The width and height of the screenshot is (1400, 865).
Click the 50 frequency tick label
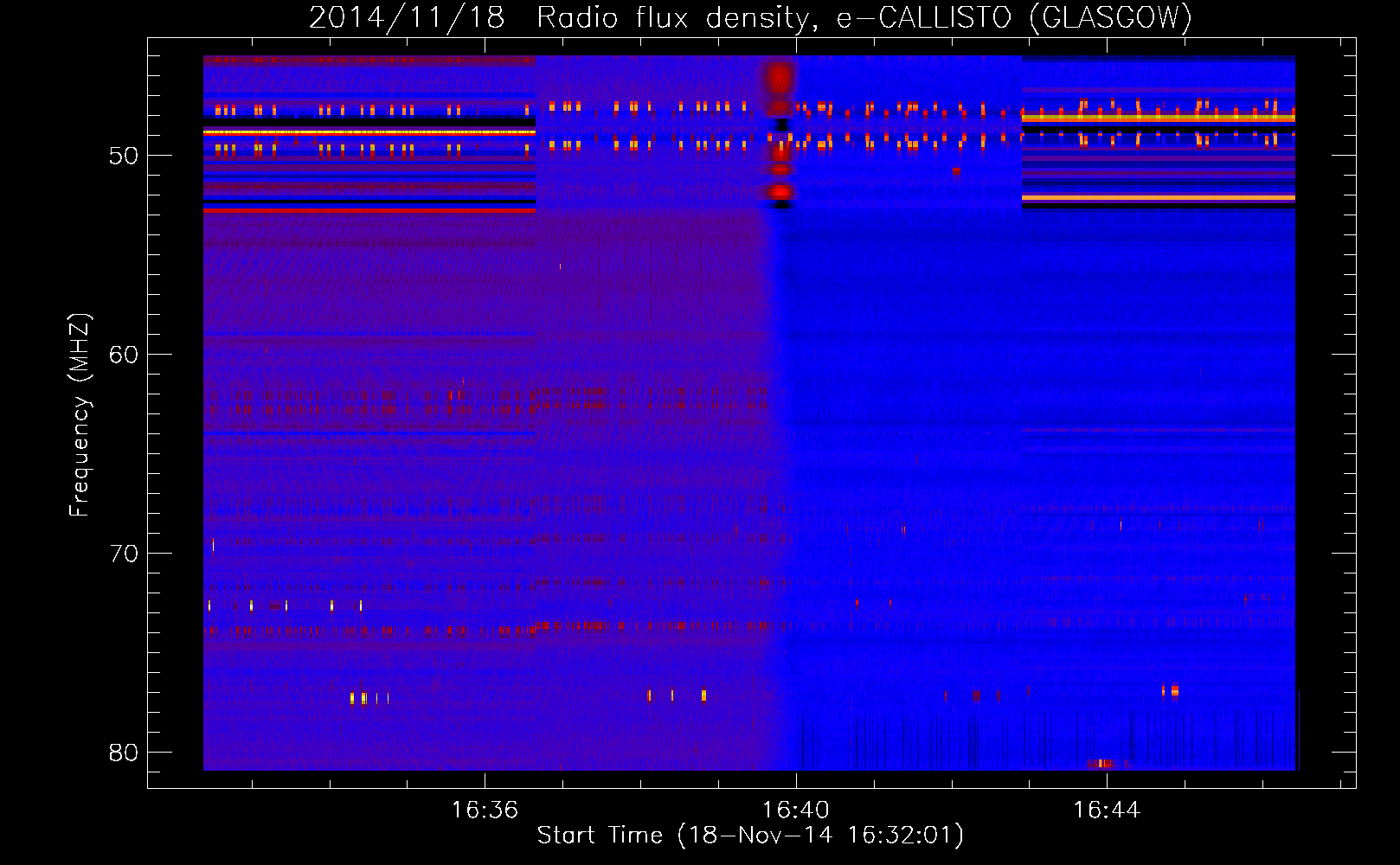(124, 156)
